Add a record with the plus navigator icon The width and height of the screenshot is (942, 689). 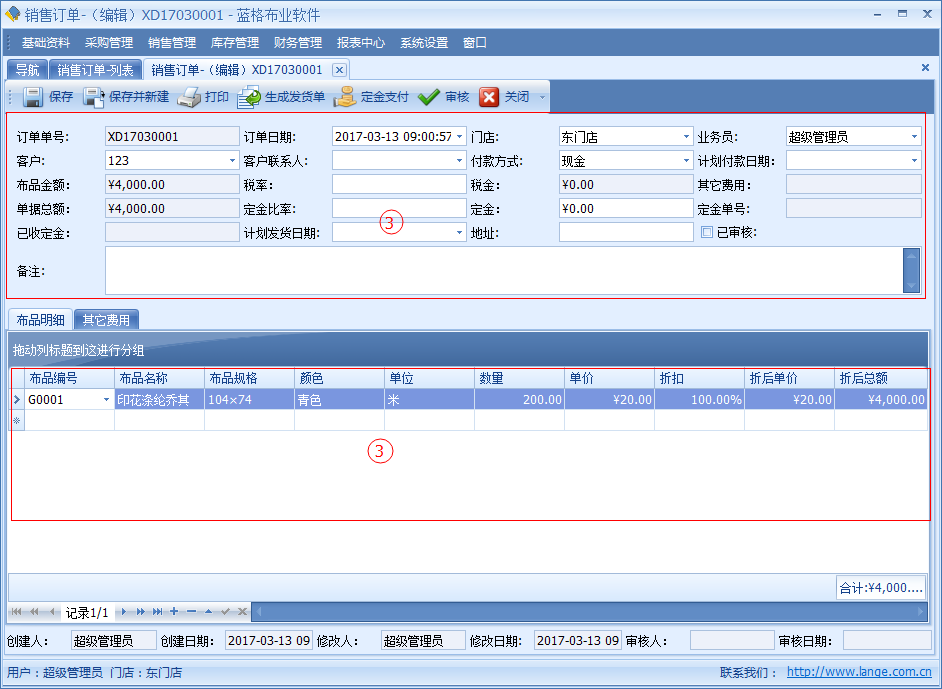point(174,611)
